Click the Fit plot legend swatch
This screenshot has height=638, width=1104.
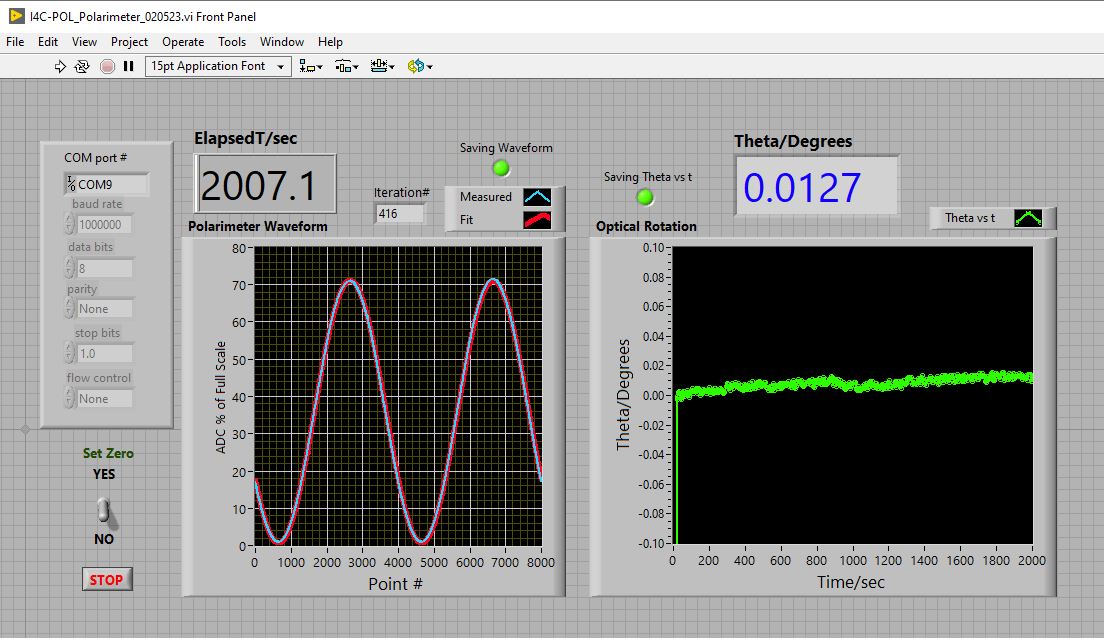tap(537, 219)
